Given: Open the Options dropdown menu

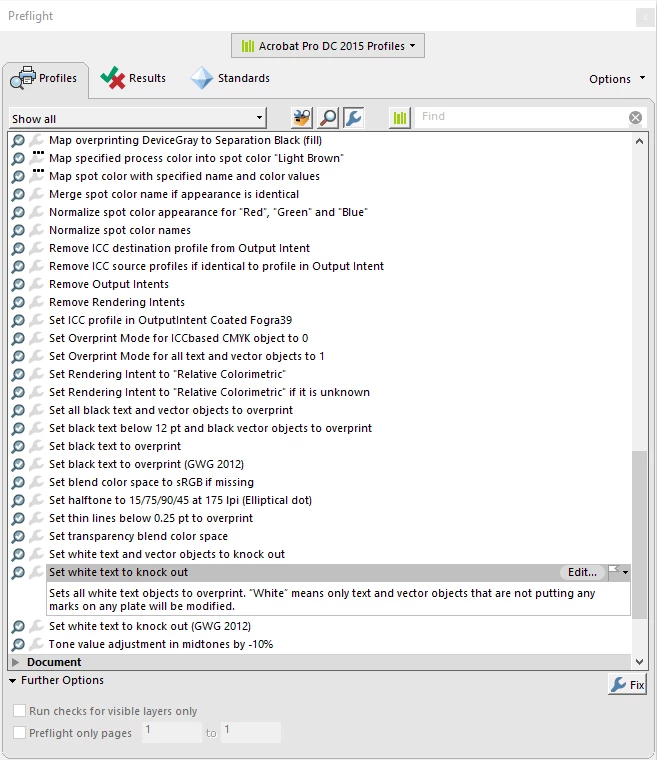Looking at the screenshot, I should click(617, 79).
